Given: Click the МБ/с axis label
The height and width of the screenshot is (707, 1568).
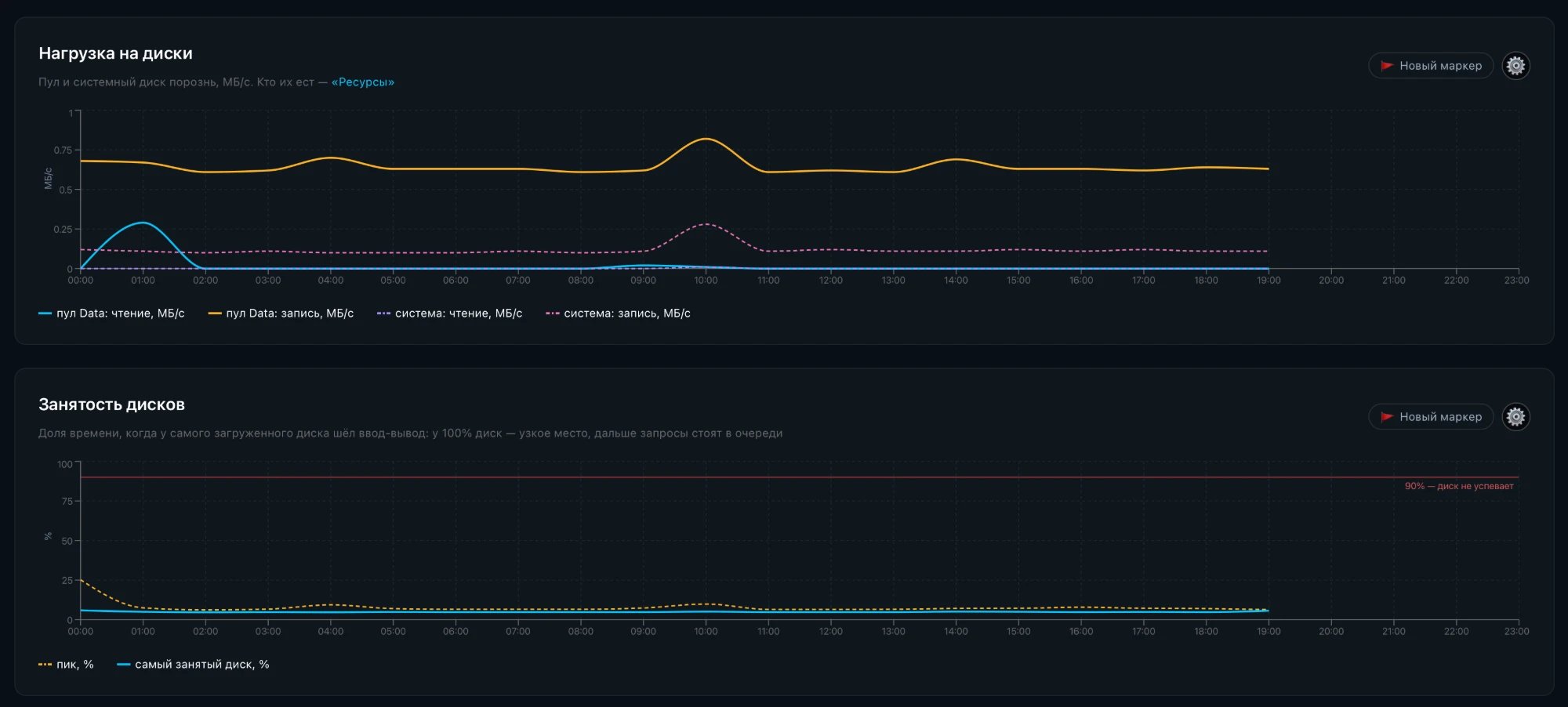Looking at the screenshot, I should (49, 179).
